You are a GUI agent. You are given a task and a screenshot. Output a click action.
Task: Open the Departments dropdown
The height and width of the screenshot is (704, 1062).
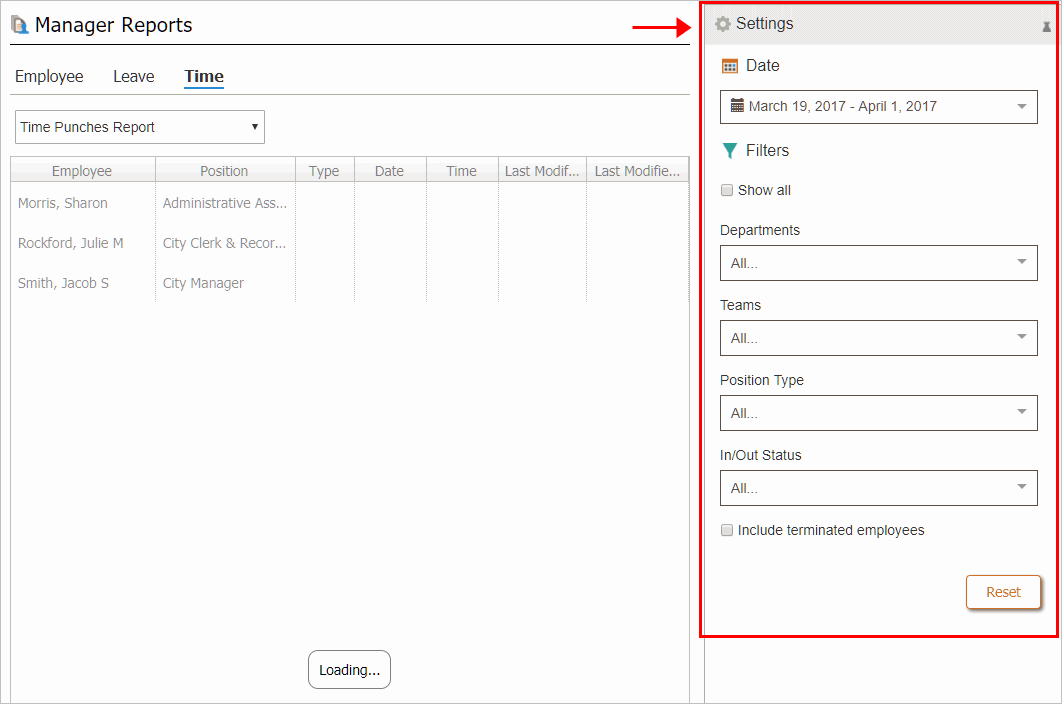pyautogui.click(x=878, y=263)
